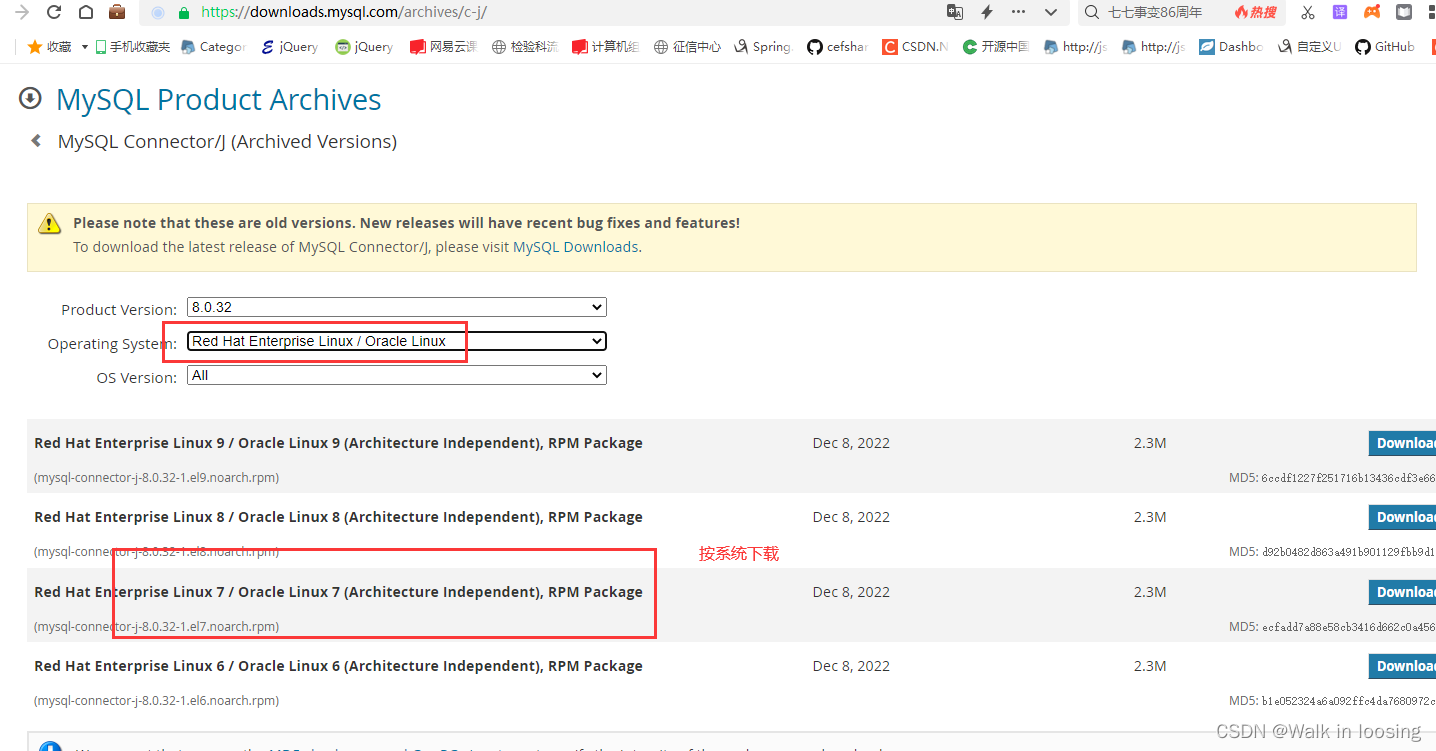Go back using the arrow beside MySQL Connector/J
The height and width of the screenshot is (751, 1436).
(36, 141)
